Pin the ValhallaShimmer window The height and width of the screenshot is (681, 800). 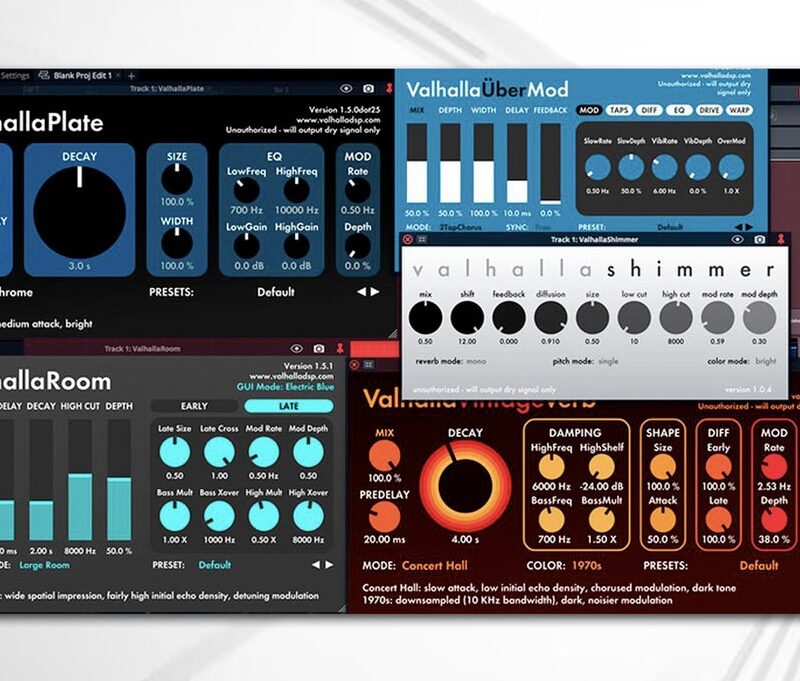[x=781, y=239]
